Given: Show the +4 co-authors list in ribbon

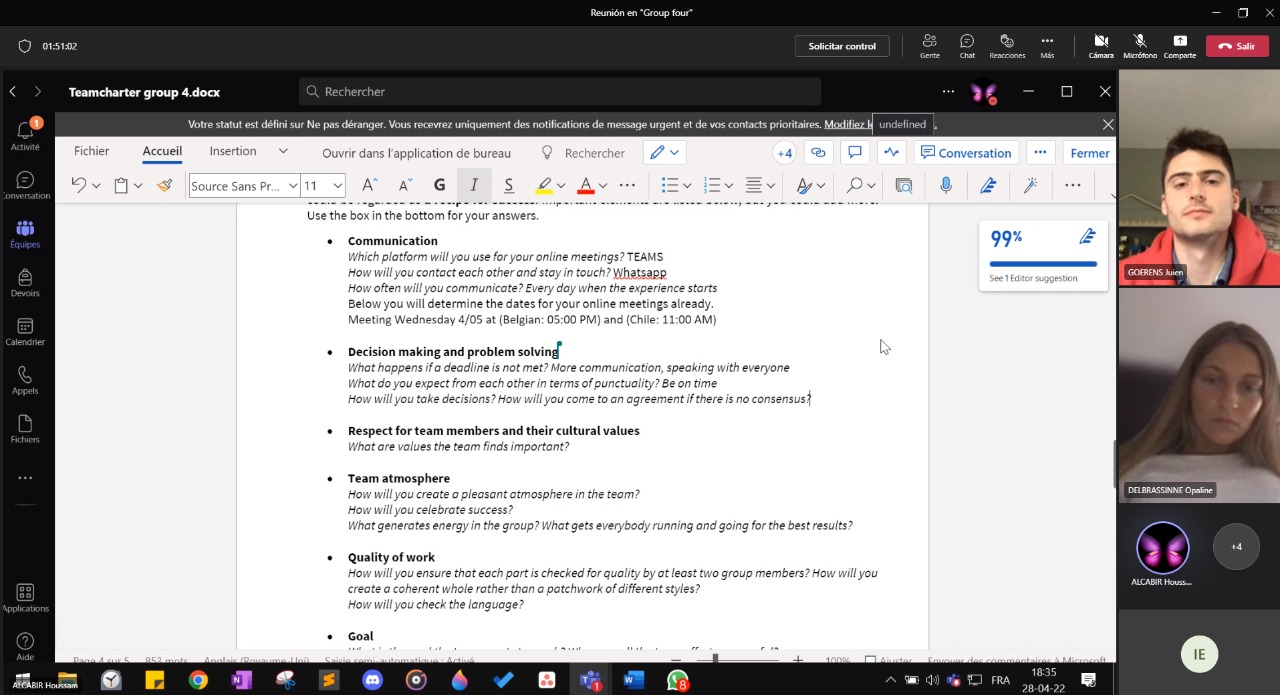Looking at the screenshot, I should click(785, 152).
